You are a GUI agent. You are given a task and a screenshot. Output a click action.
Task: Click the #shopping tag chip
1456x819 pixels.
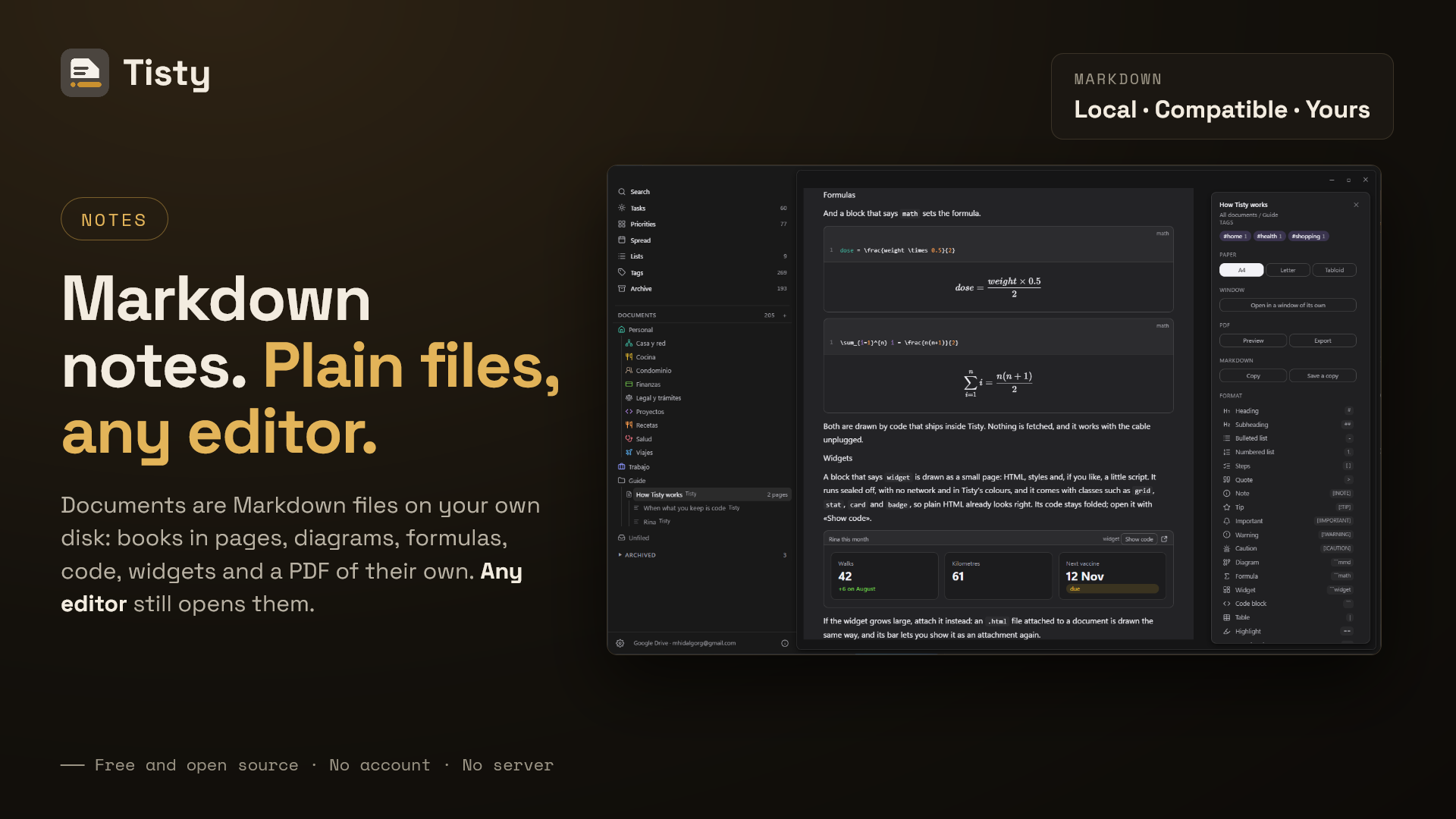(x=1309, y=237)
